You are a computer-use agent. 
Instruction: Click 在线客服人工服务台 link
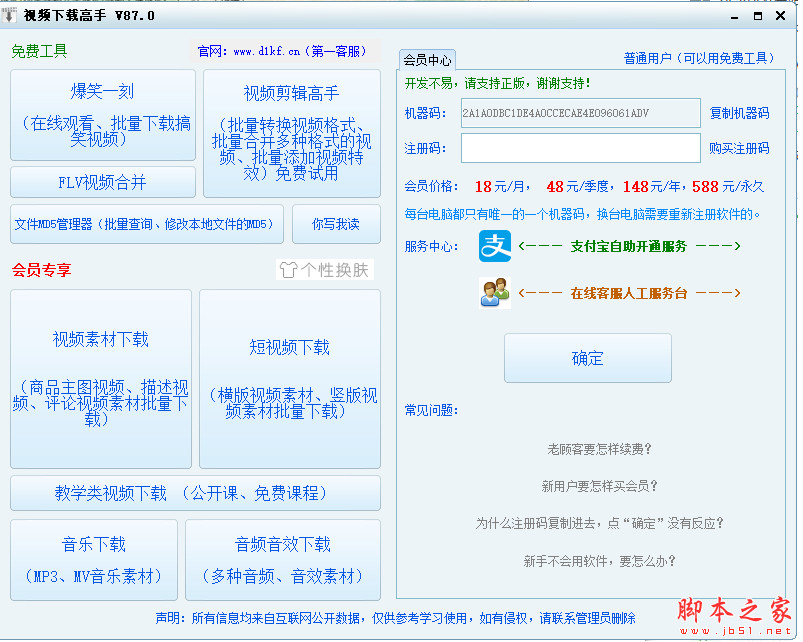[x=629, y=293]
